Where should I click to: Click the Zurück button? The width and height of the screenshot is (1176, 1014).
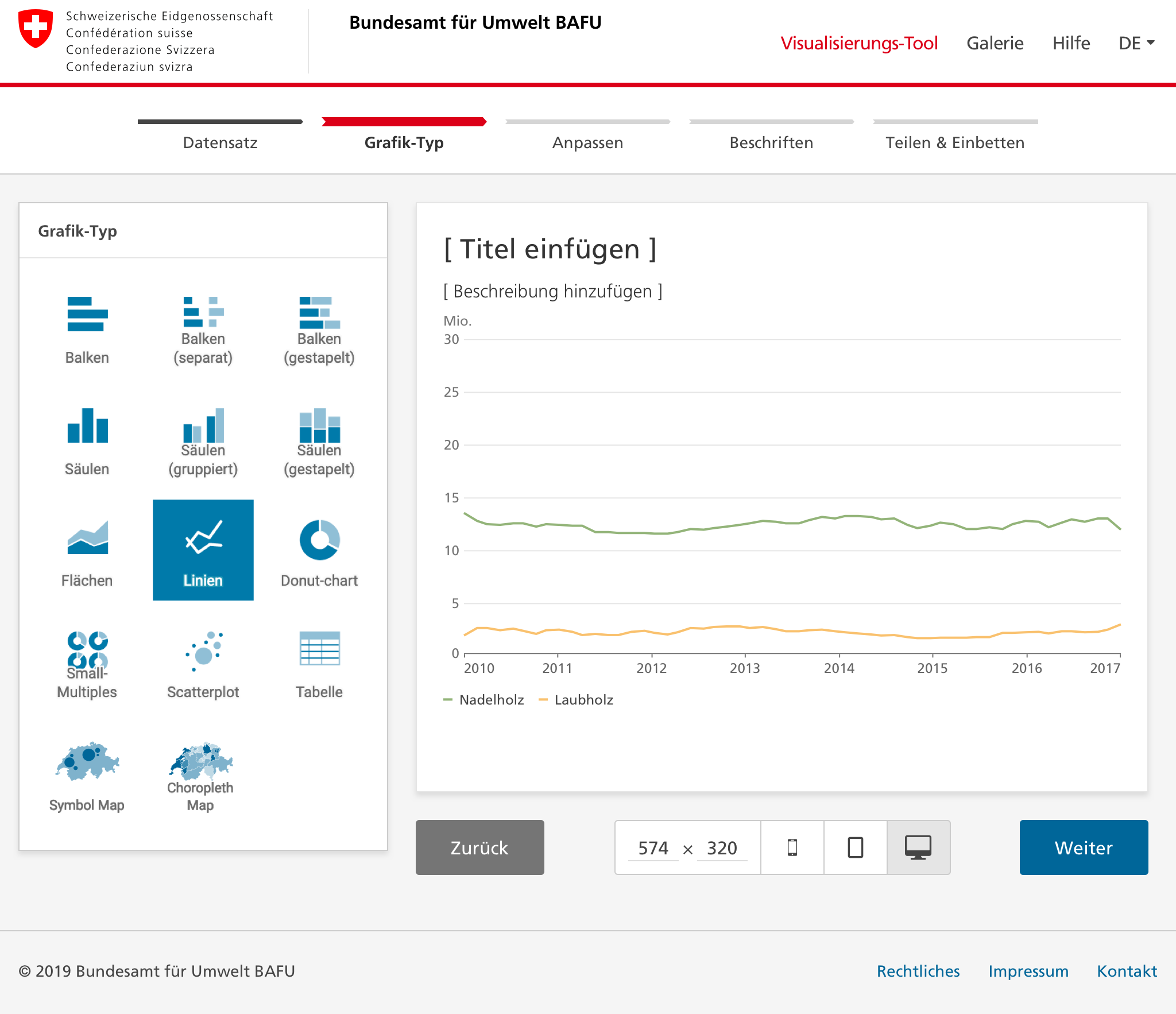pos(479,847)
